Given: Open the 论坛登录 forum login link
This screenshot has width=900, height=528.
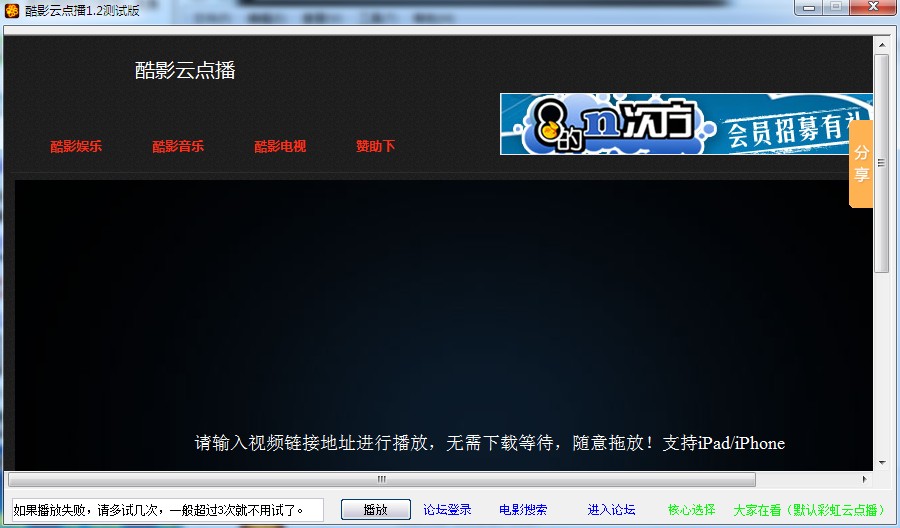Looking at the screenshot, I should click(x=447, y=510).
